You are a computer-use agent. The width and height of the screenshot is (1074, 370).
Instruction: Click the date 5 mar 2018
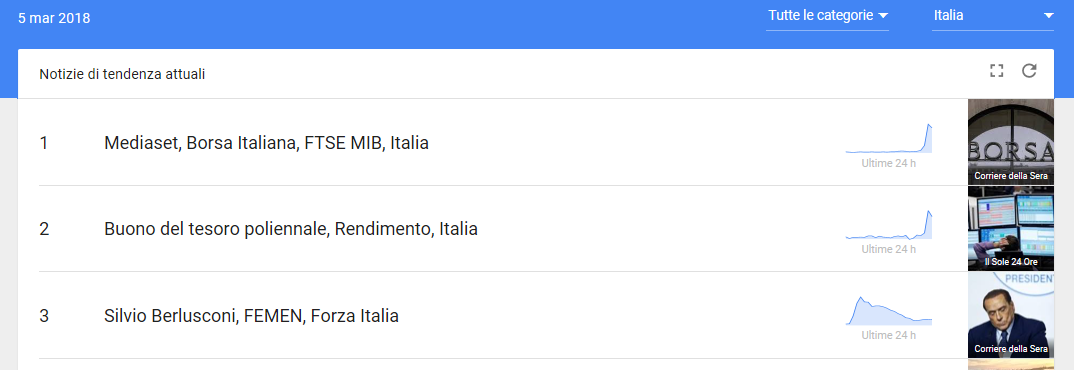coord(54,18)
